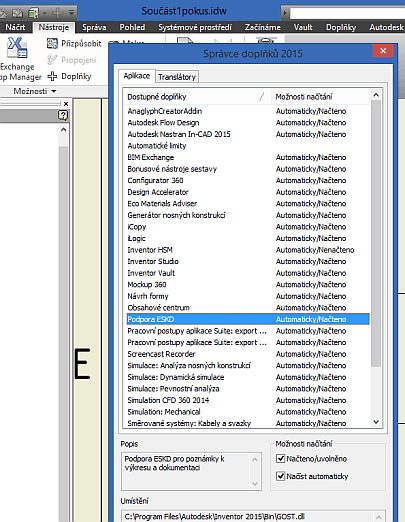Click the Umístění path field

tap(248, 516)
